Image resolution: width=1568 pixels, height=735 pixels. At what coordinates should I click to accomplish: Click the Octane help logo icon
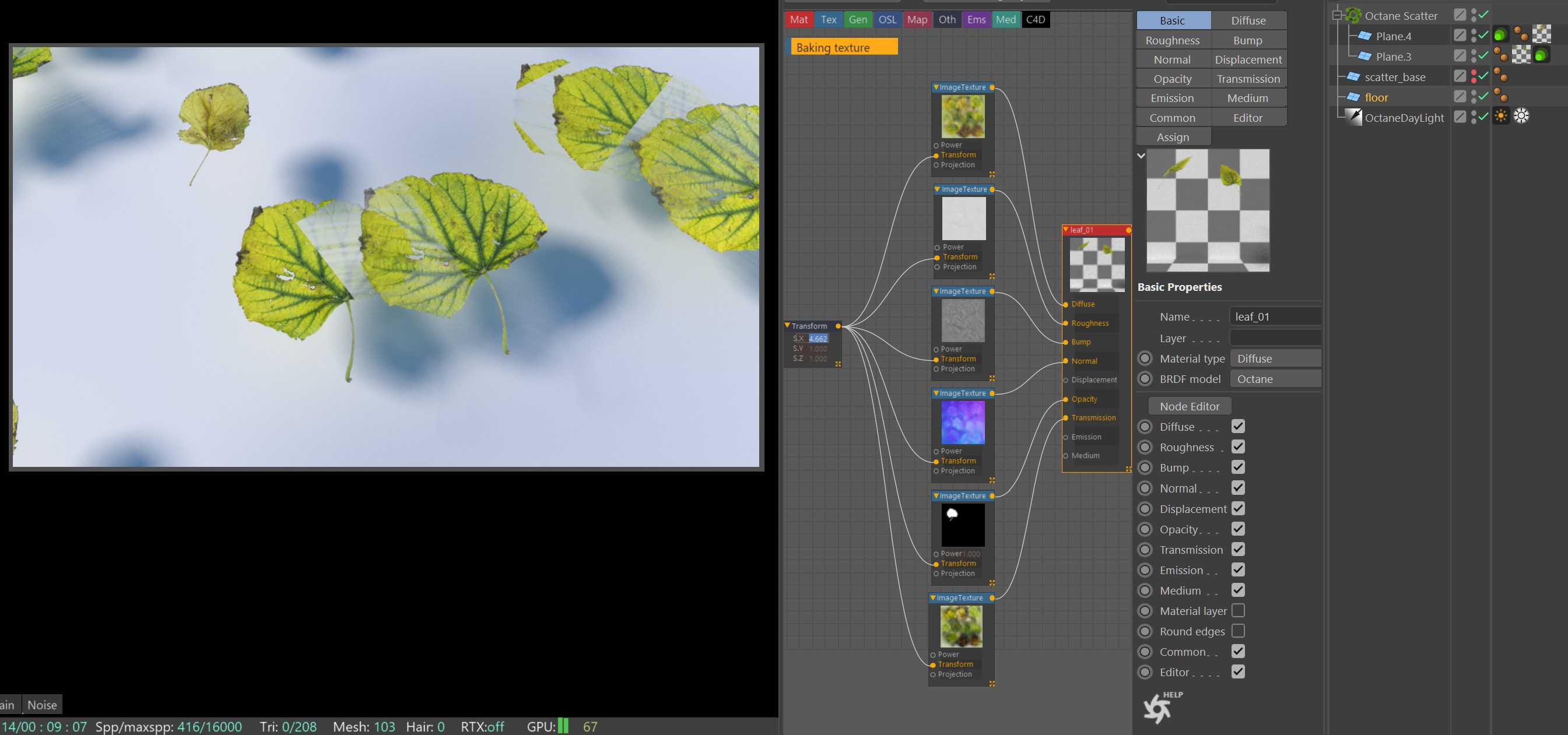1157,708
